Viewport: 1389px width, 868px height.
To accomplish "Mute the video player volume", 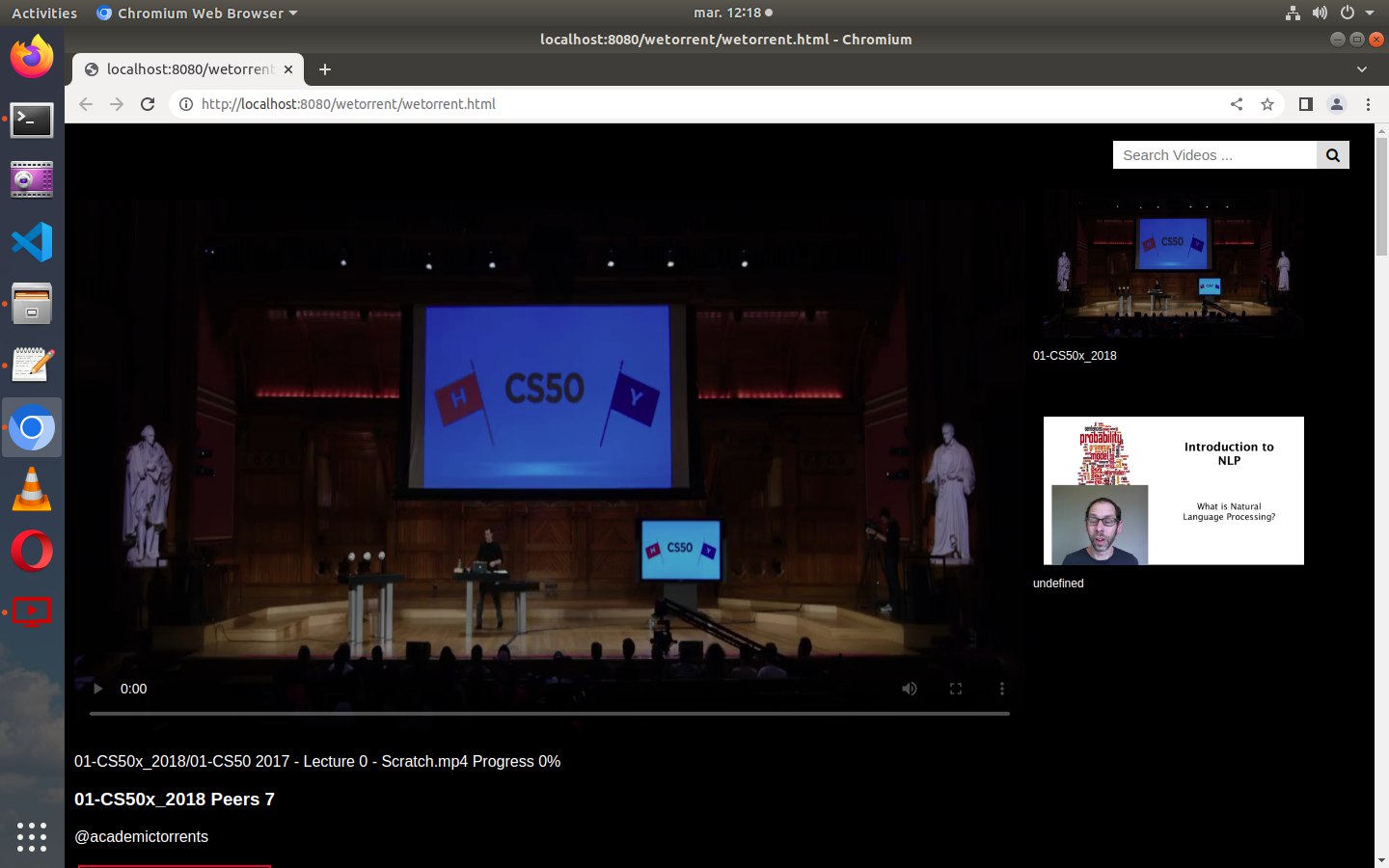I will (x=910, y=689).
